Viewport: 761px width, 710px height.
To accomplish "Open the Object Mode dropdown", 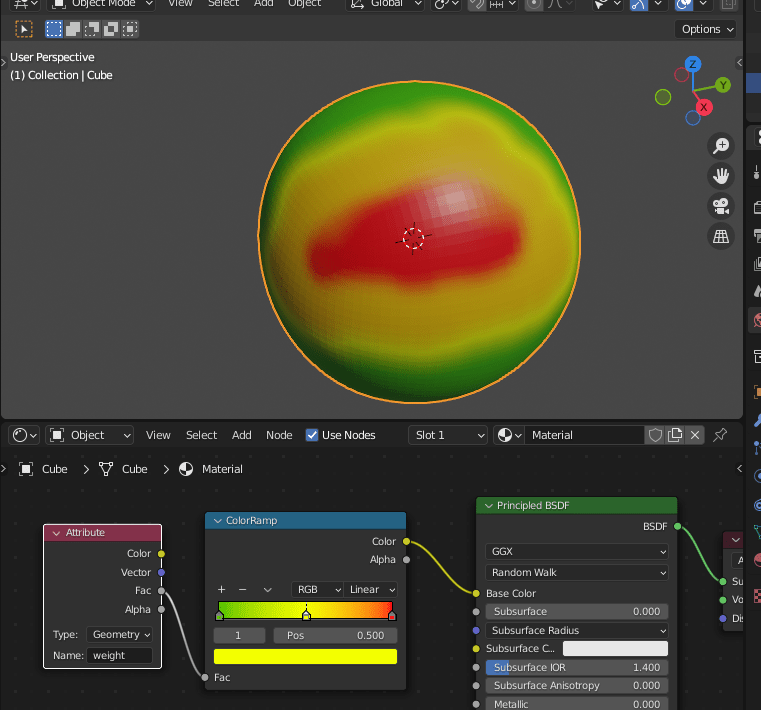I will (101, 4).
